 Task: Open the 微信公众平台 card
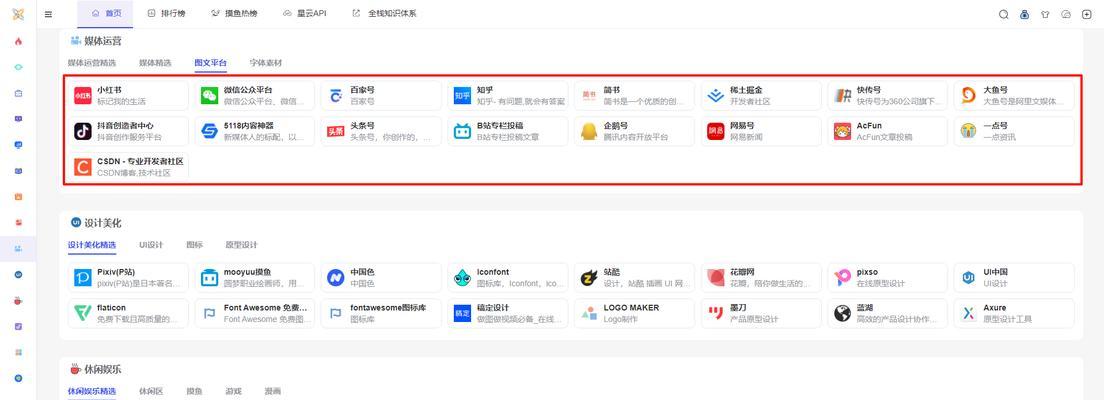click(255, 96)
